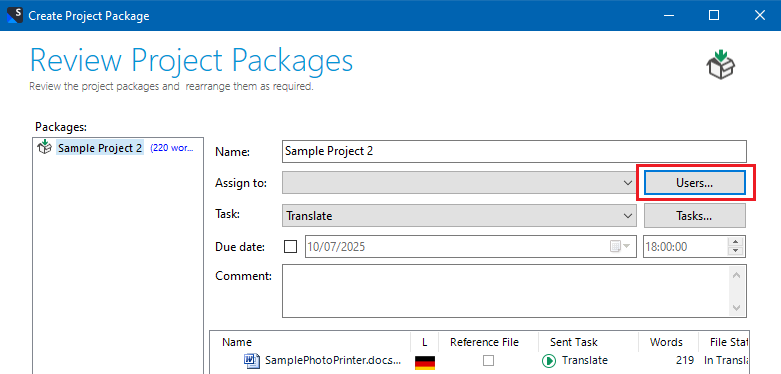Open the Assign to dropdown
Image resolution: width=781 pixels, height=374 pixels.
[628, 183]
